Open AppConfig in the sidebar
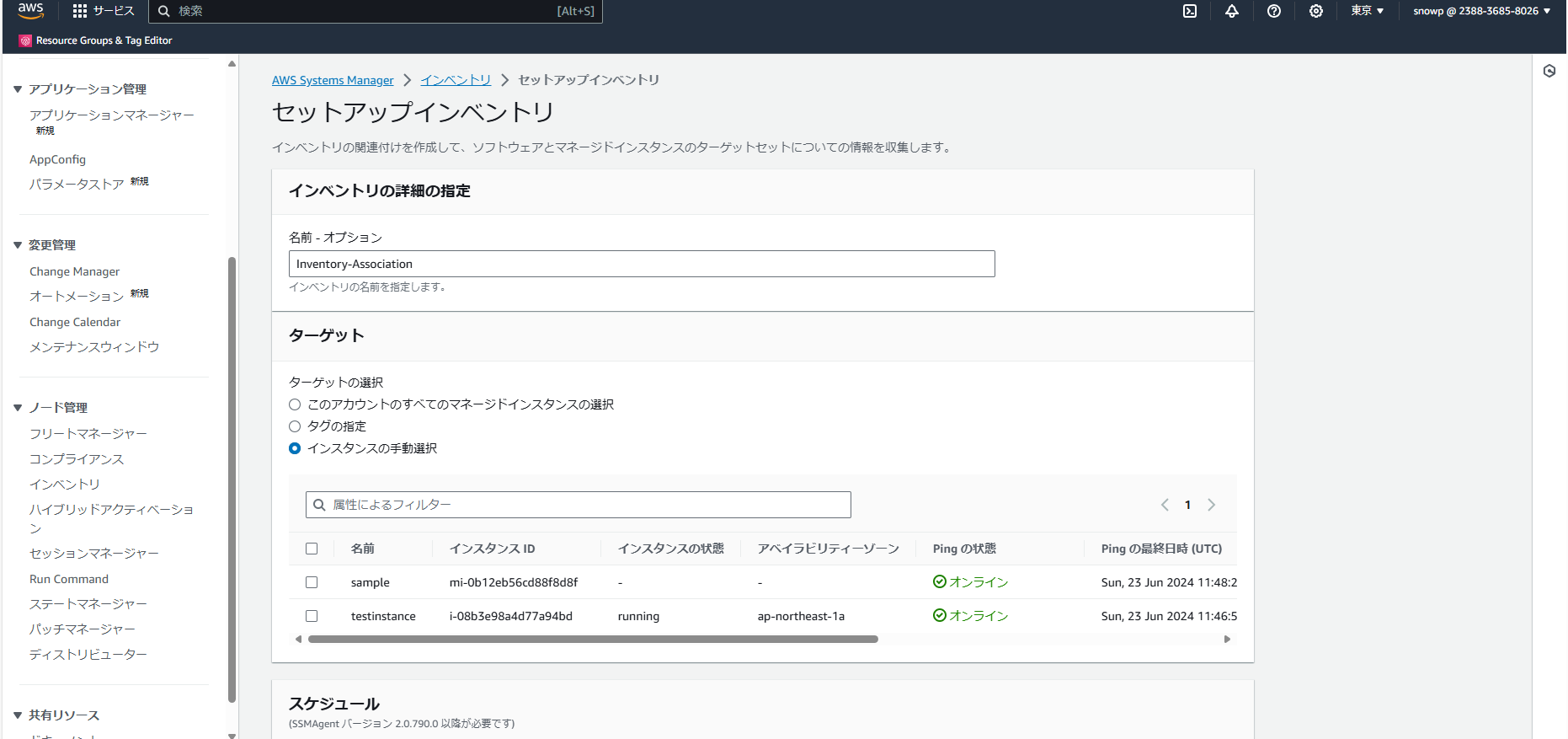This screenshot has height=739, width=1568. click(57, 159)
